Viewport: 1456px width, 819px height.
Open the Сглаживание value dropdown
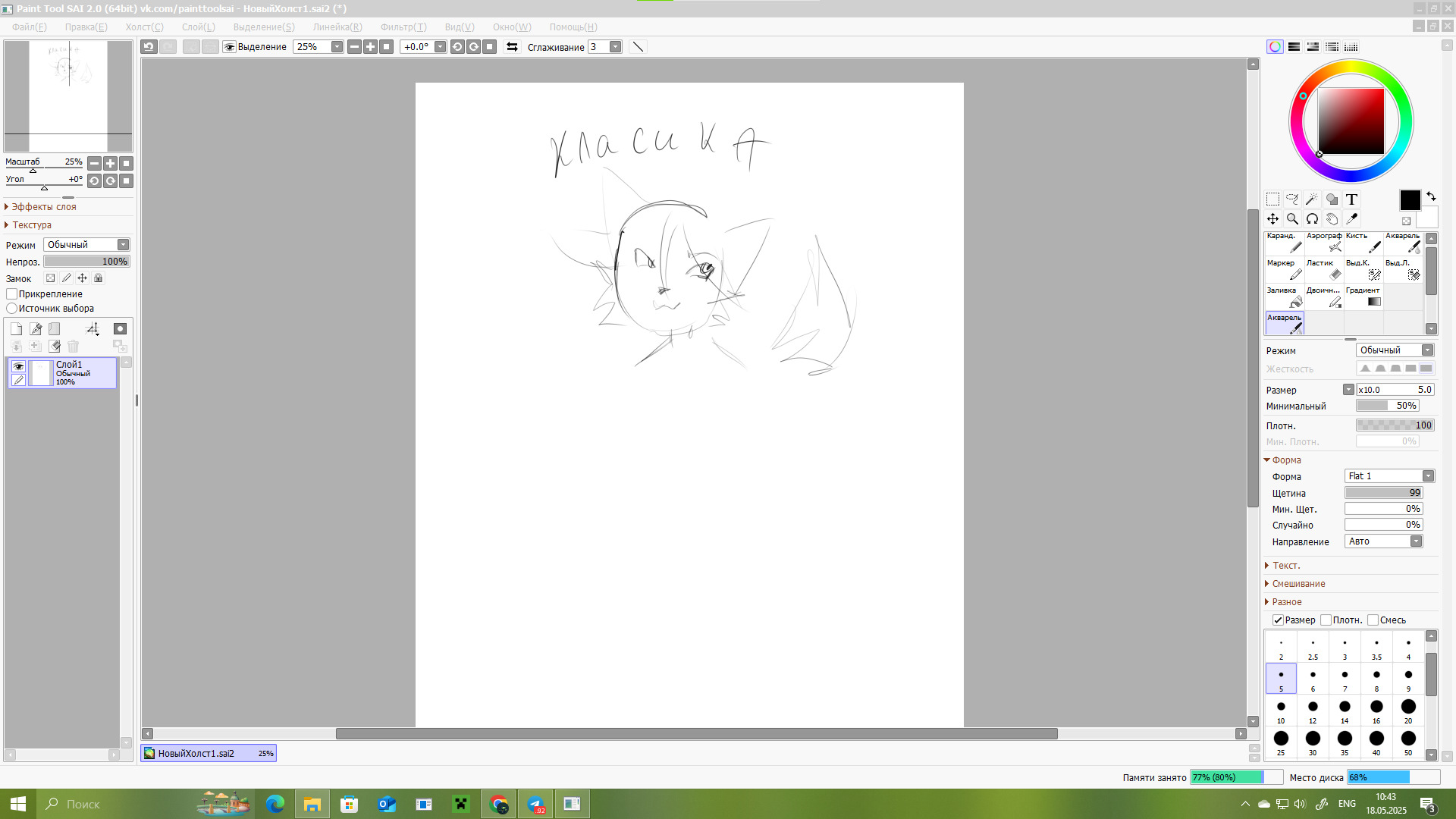click(x=615, y=47)
